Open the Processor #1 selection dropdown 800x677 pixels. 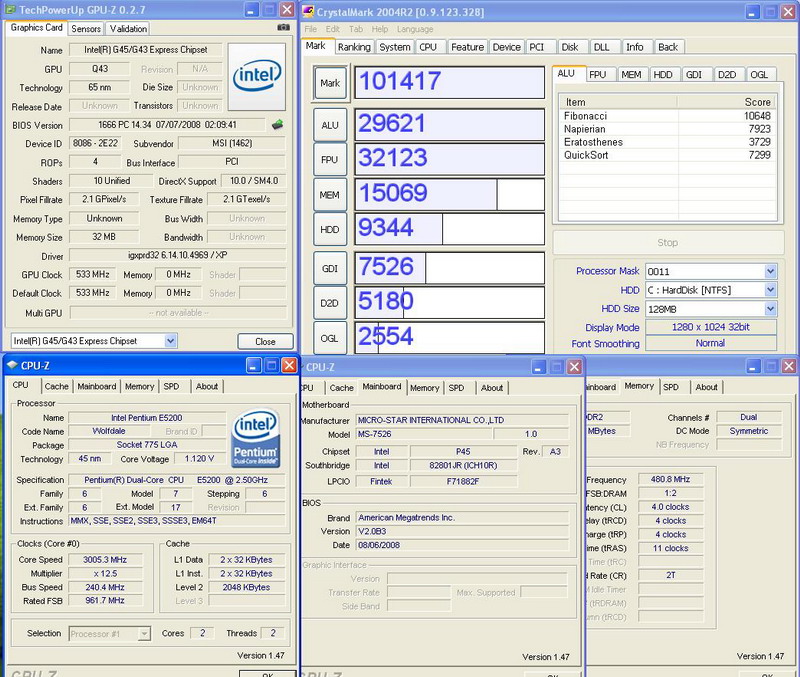click(144, 634)
